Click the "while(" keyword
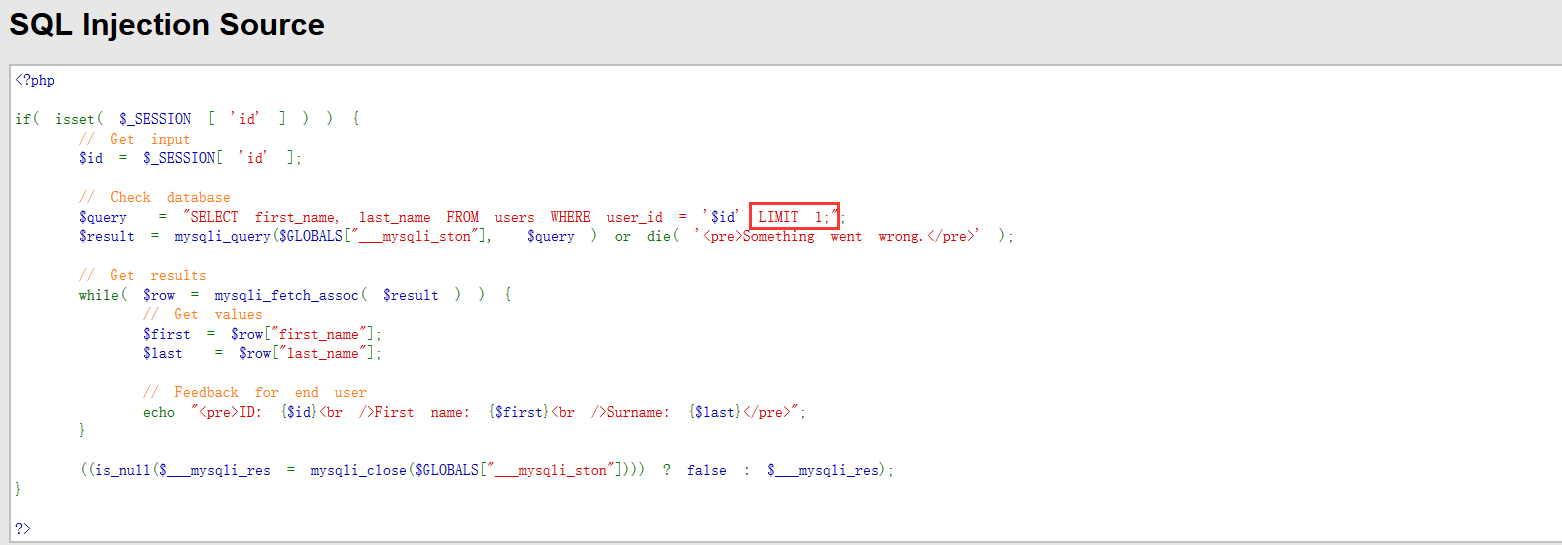 (103, 295)
